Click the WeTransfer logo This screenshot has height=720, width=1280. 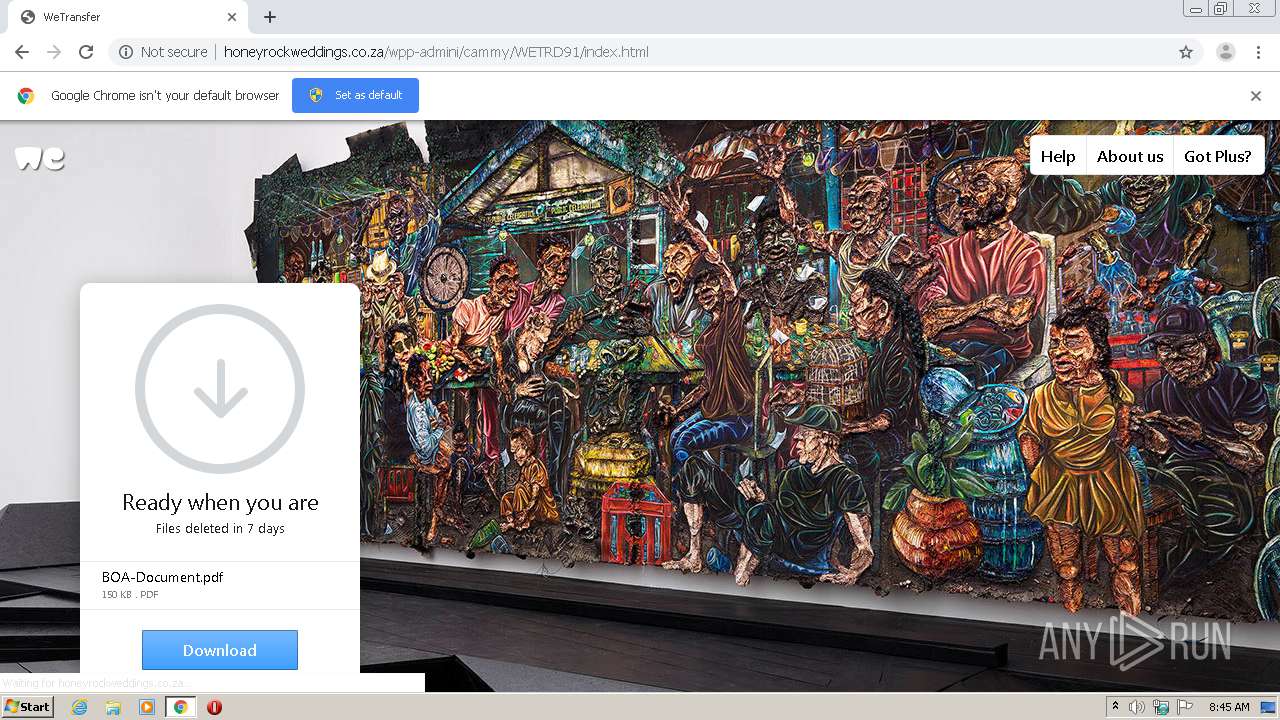coord(40,158)
